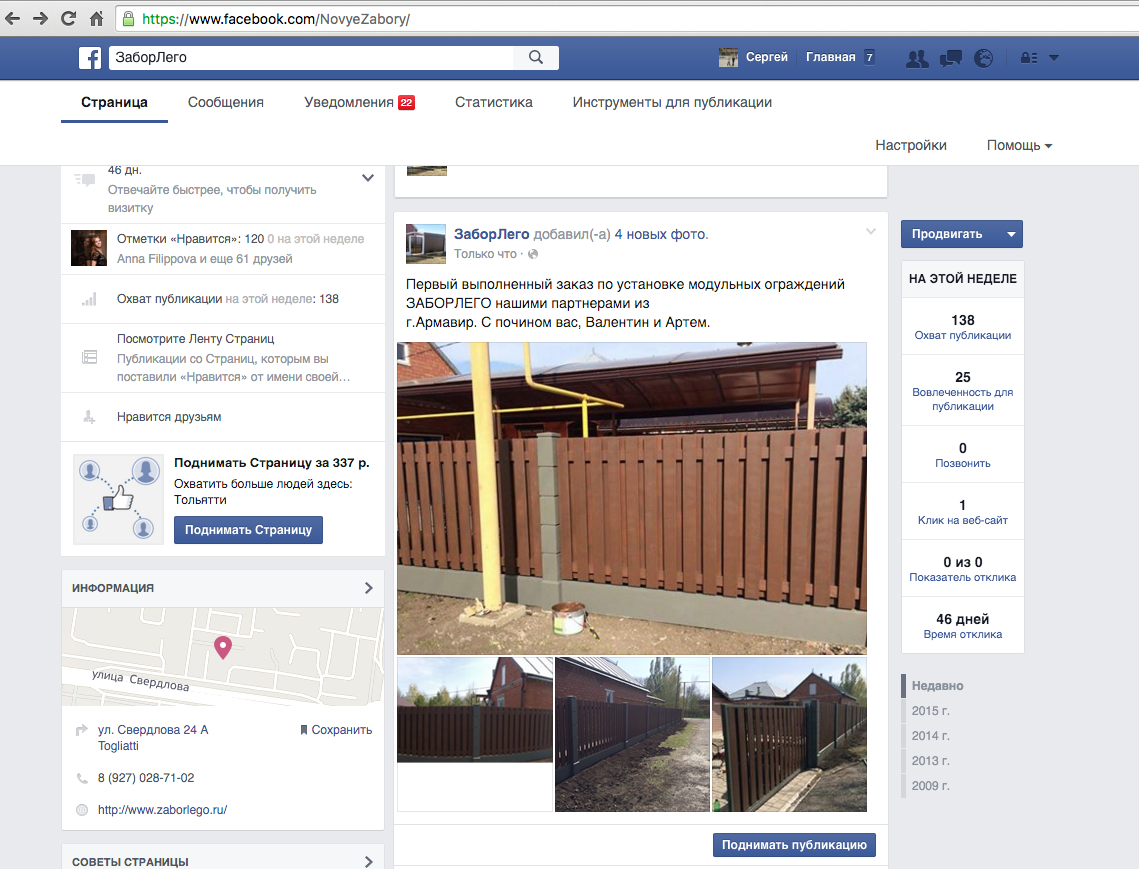
Task: Open the account menu dropdown arrow
Action: pos(1053,58)
